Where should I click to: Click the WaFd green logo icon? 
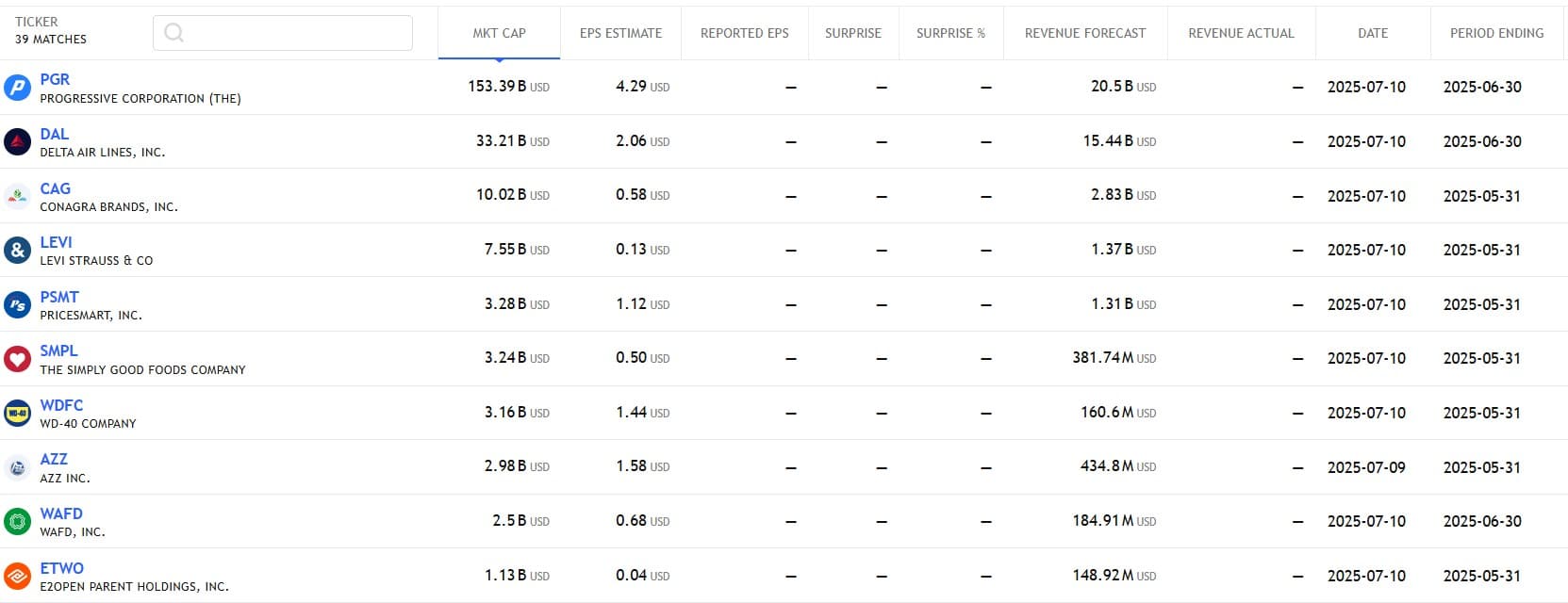[17, 522]
